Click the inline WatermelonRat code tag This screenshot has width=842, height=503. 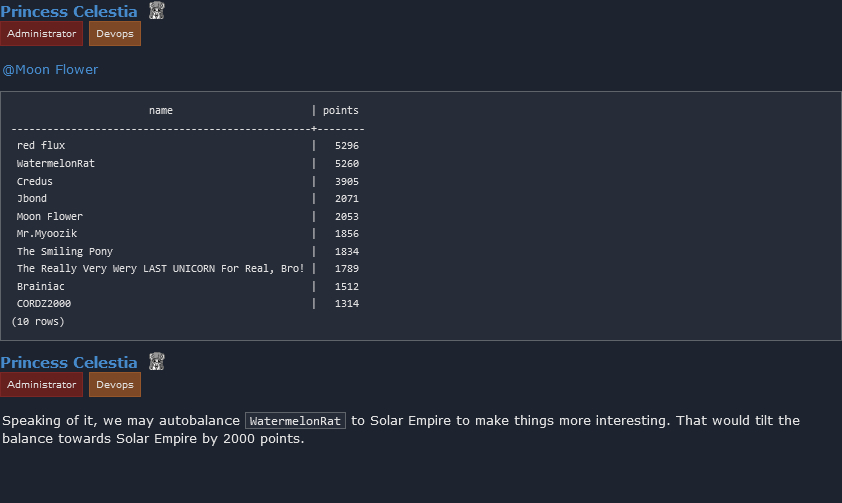click(x=295, y=421)
